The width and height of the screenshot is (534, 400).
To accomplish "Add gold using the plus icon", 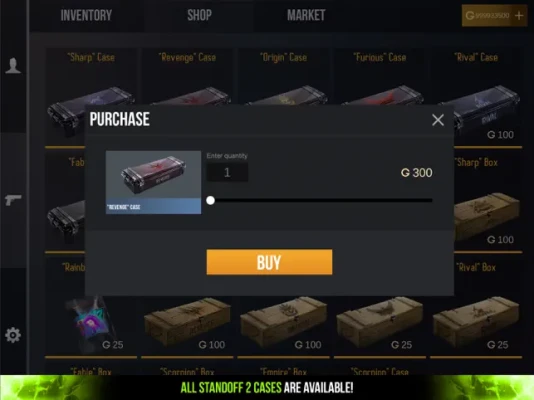I will coord(519,15).
